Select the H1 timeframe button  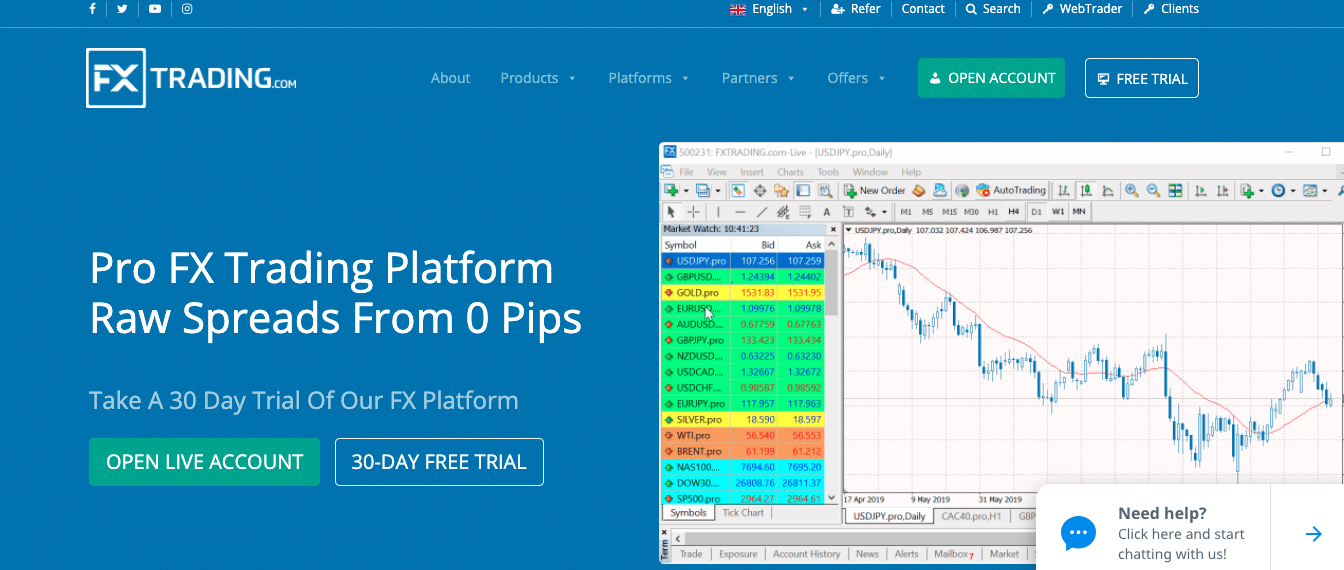click(993, 211)
